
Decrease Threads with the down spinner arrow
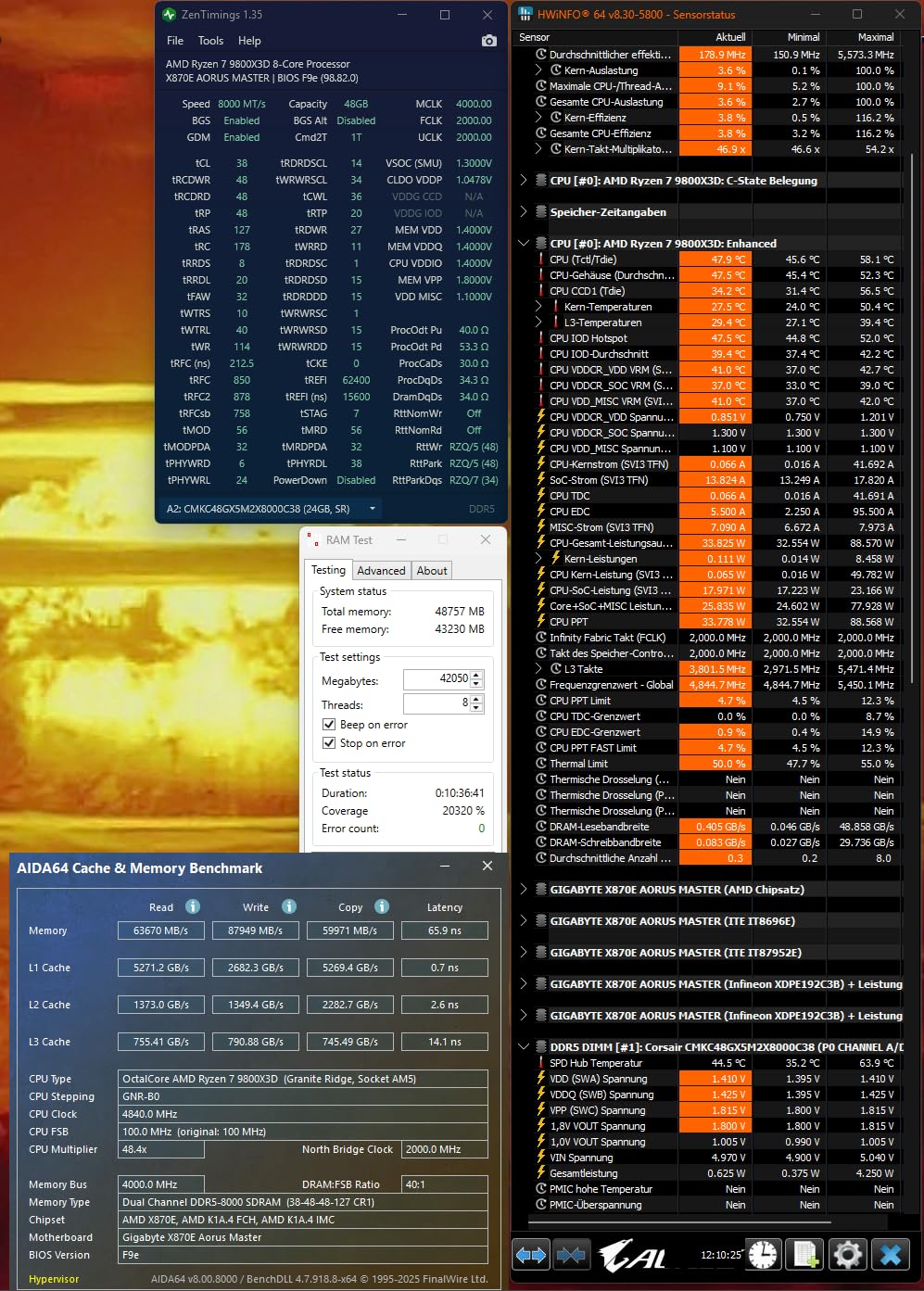pyautogui.click(x=477, y=709)
